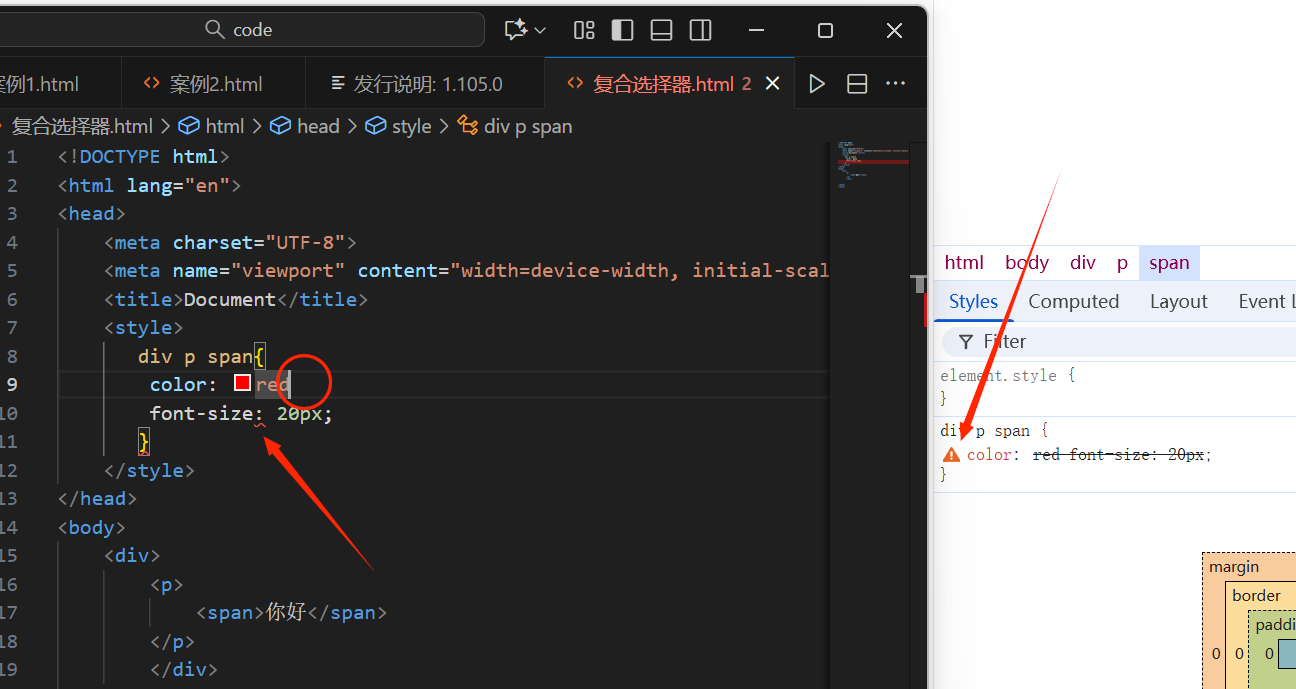
Task: Open the red color swatch in editor
Action: pos(242,383)
